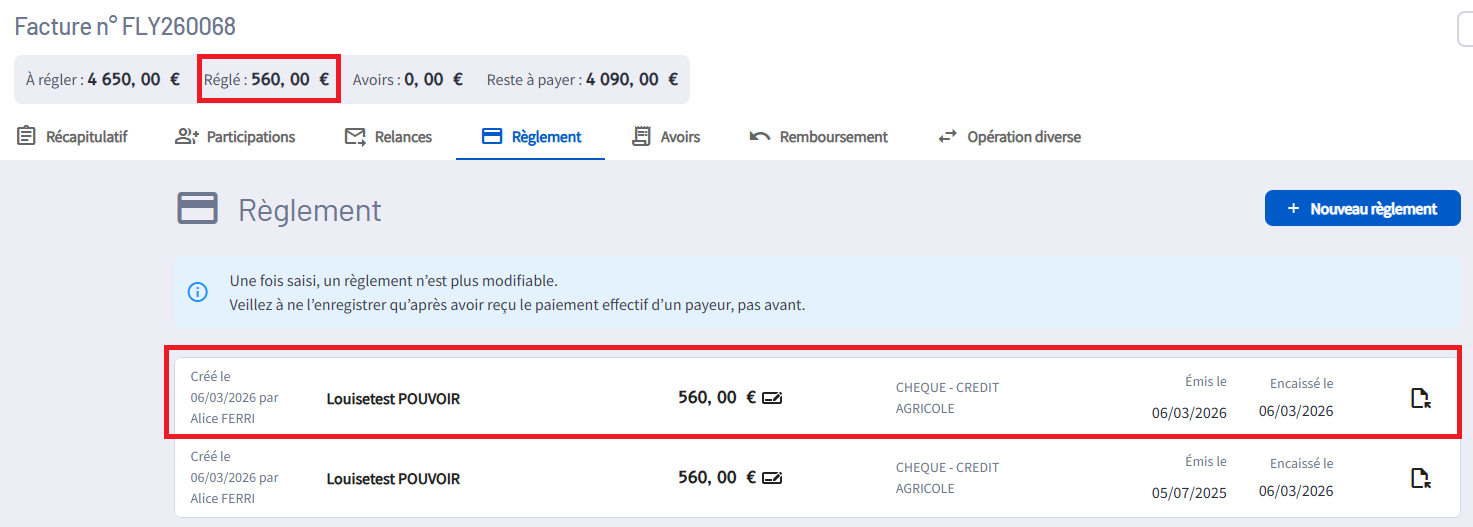Click the Facture n° FLY260068 title
Image resolution: width=1473 pixels, height=527 pixels.
coord(125,27)
